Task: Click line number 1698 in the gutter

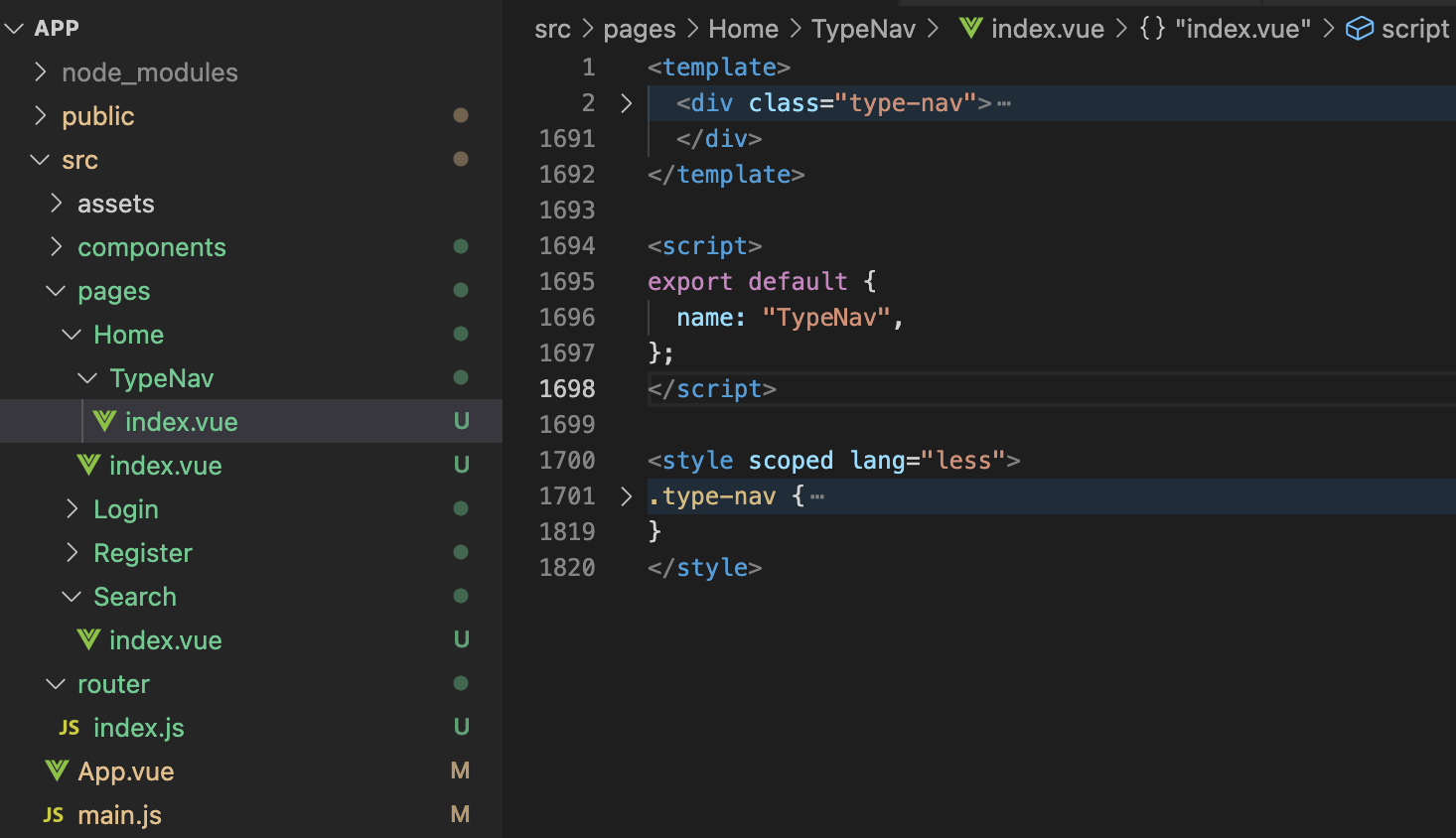Action: [x=567, y=389]
